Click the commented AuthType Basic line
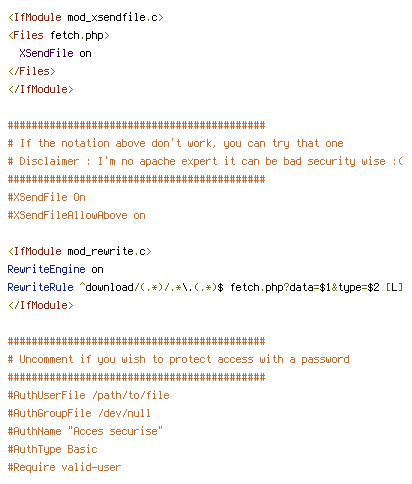Viewport: 412px width, 484px height. (x=53, y=449)
